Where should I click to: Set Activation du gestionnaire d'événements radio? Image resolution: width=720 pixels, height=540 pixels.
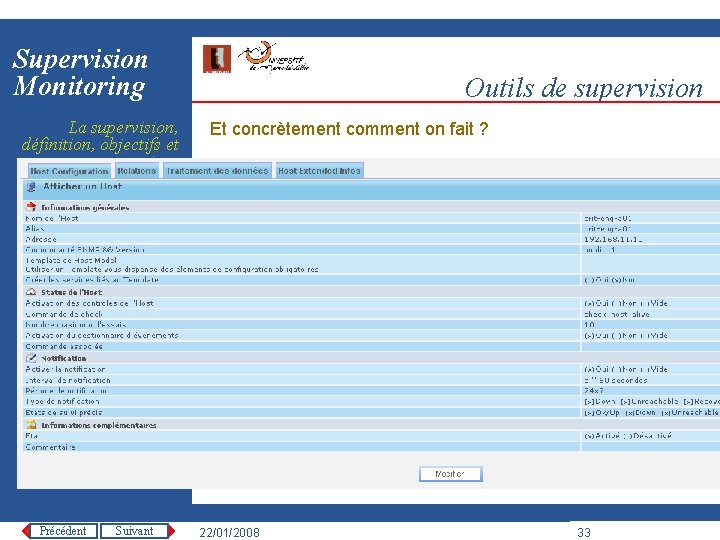tap(625, 335)
